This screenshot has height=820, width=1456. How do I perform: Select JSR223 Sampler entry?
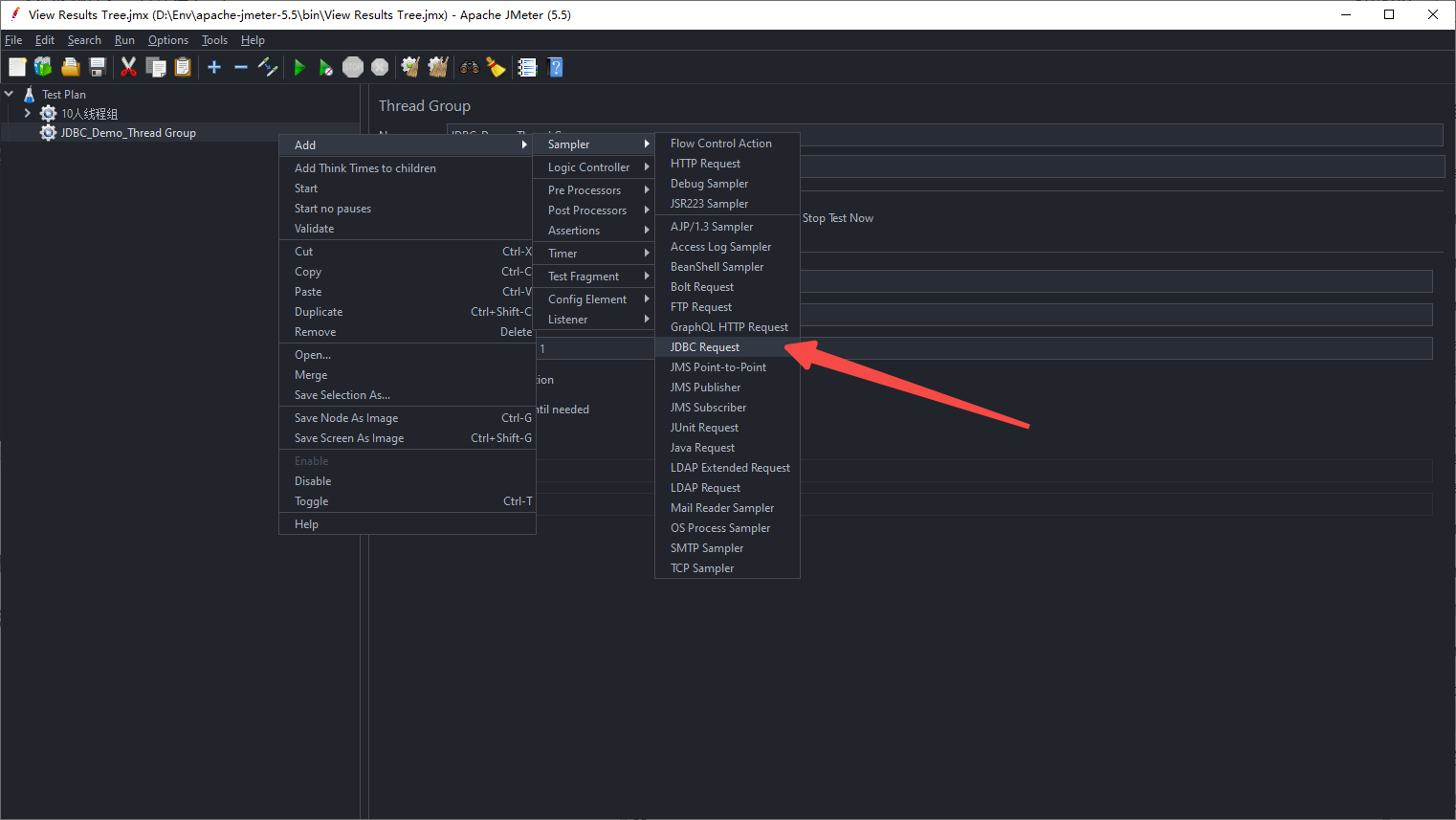pos(727,203)
